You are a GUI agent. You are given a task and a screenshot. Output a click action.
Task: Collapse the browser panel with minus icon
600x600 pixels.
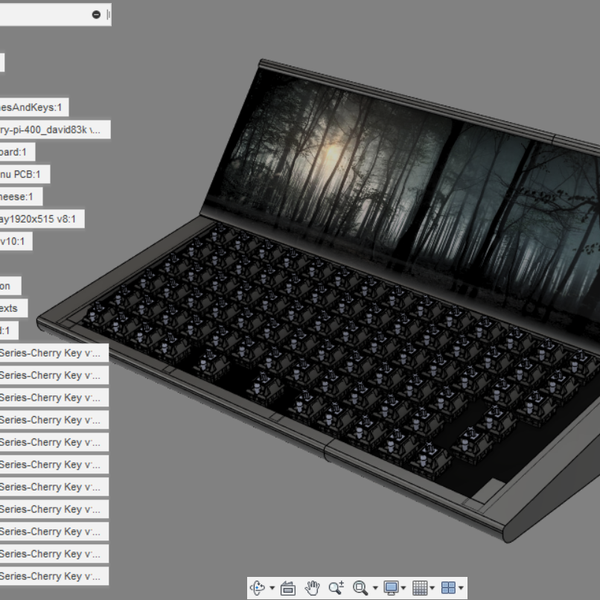[96, 14]
